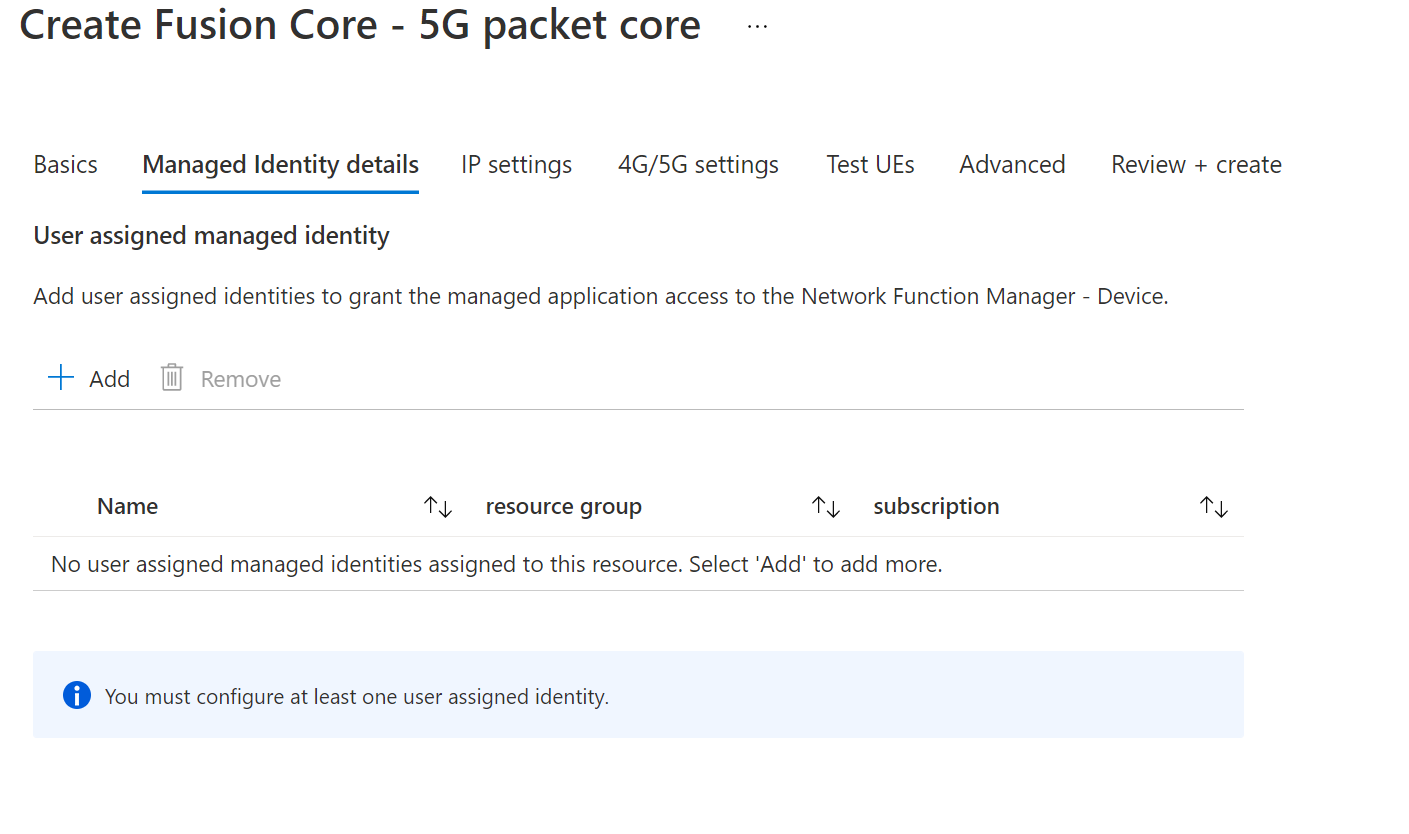This screenshot has width=1409, height=834.
Task: Switch to the Test UEs tab
Action: tap(870, 165)
